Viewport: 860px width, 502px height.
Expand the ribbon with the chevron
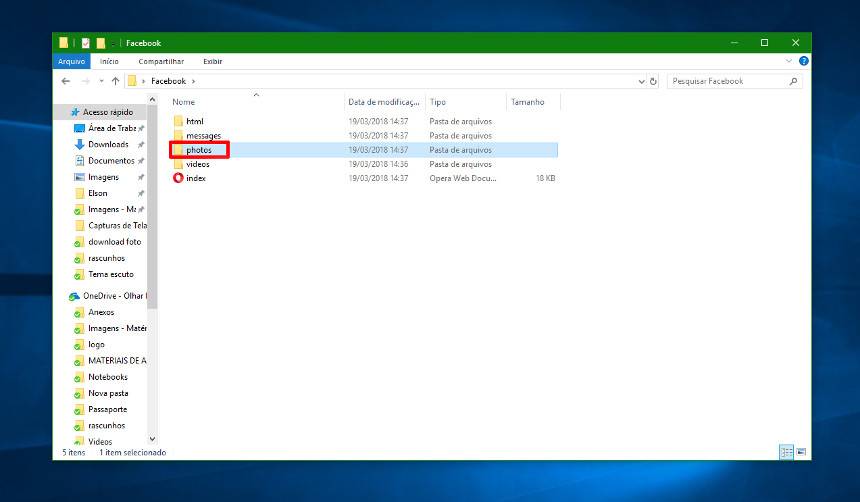(x=789, y=61)
